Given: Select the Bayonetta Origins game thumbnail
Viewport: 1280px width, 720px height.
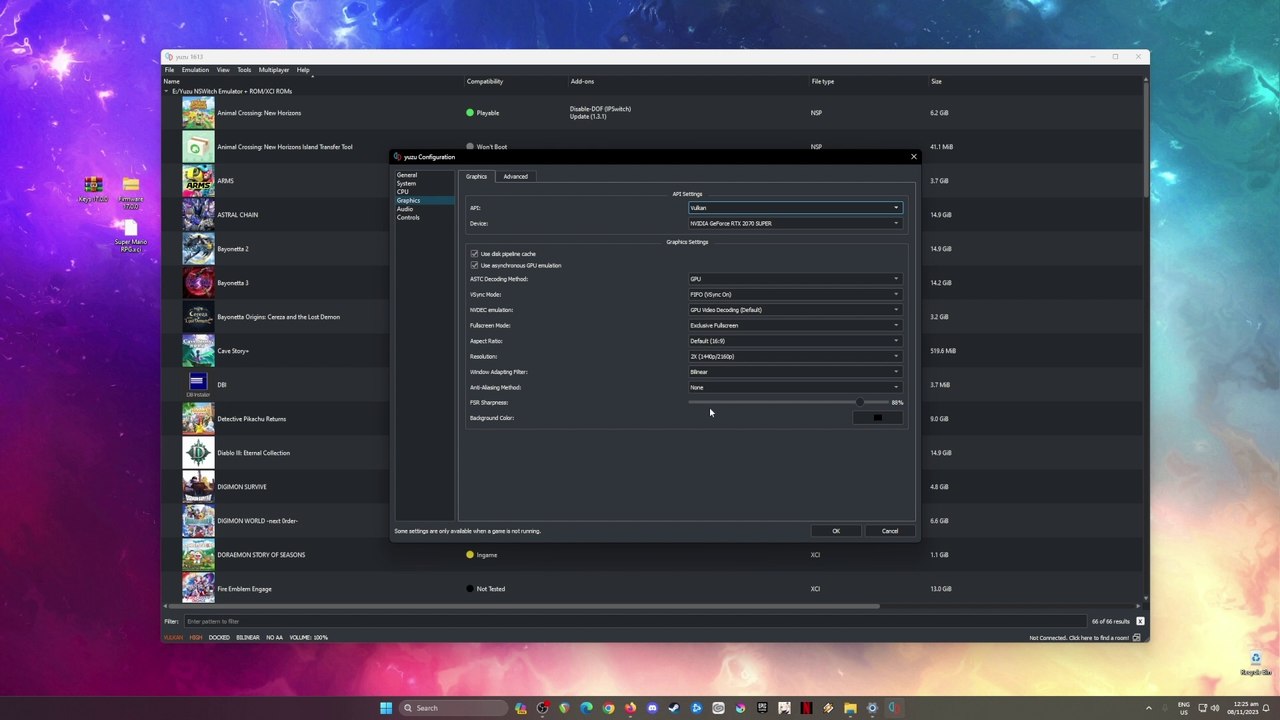Looking at the screenshot, I should tap(198, 317).
